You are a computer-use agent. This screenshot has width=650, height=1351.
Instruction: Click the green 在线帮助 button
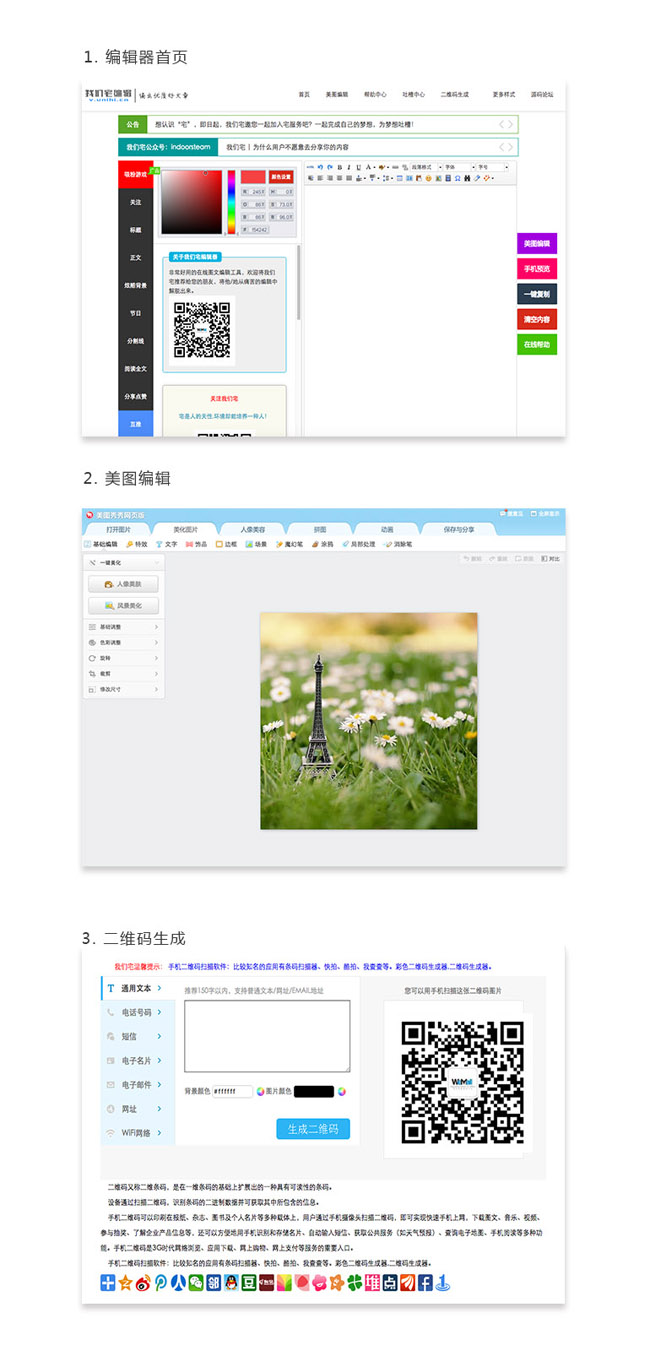point(537,344)
